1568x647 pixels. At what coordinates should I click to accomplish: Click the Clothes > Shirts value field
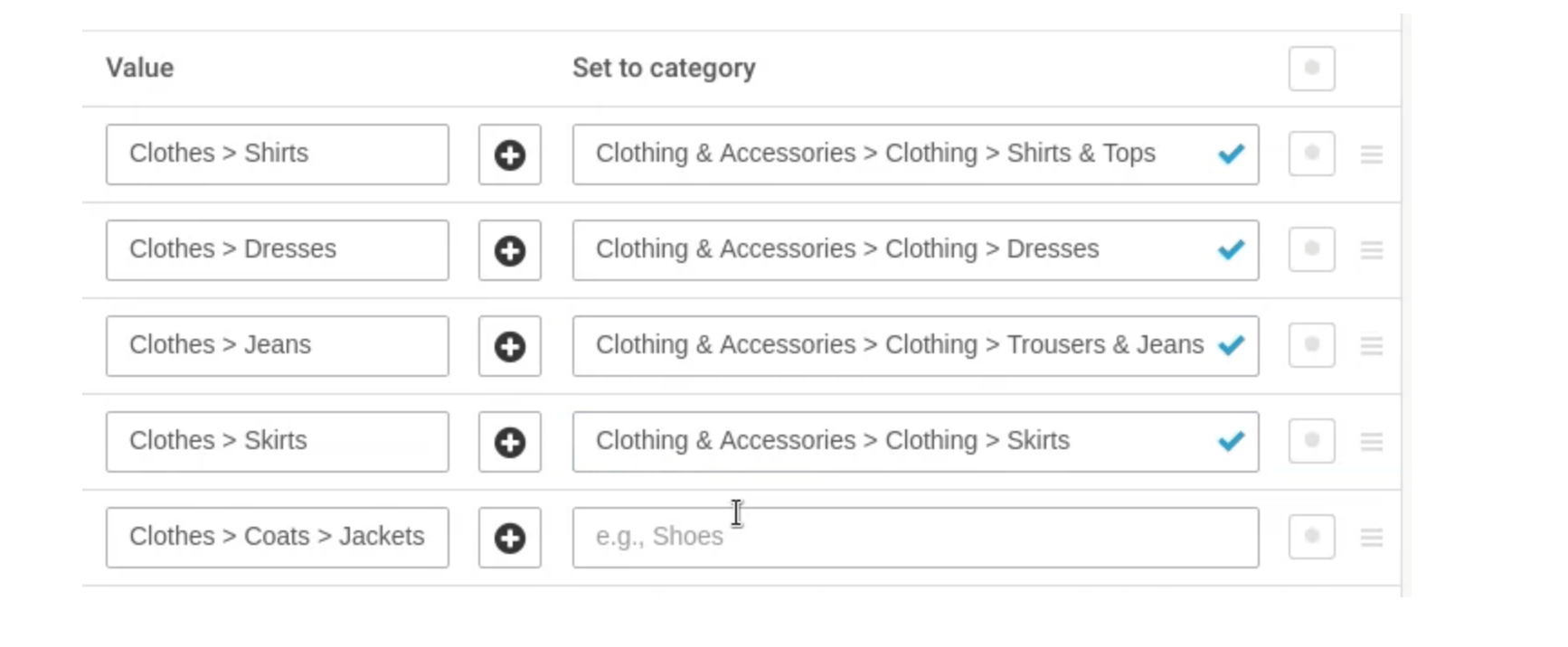(276, 155)
